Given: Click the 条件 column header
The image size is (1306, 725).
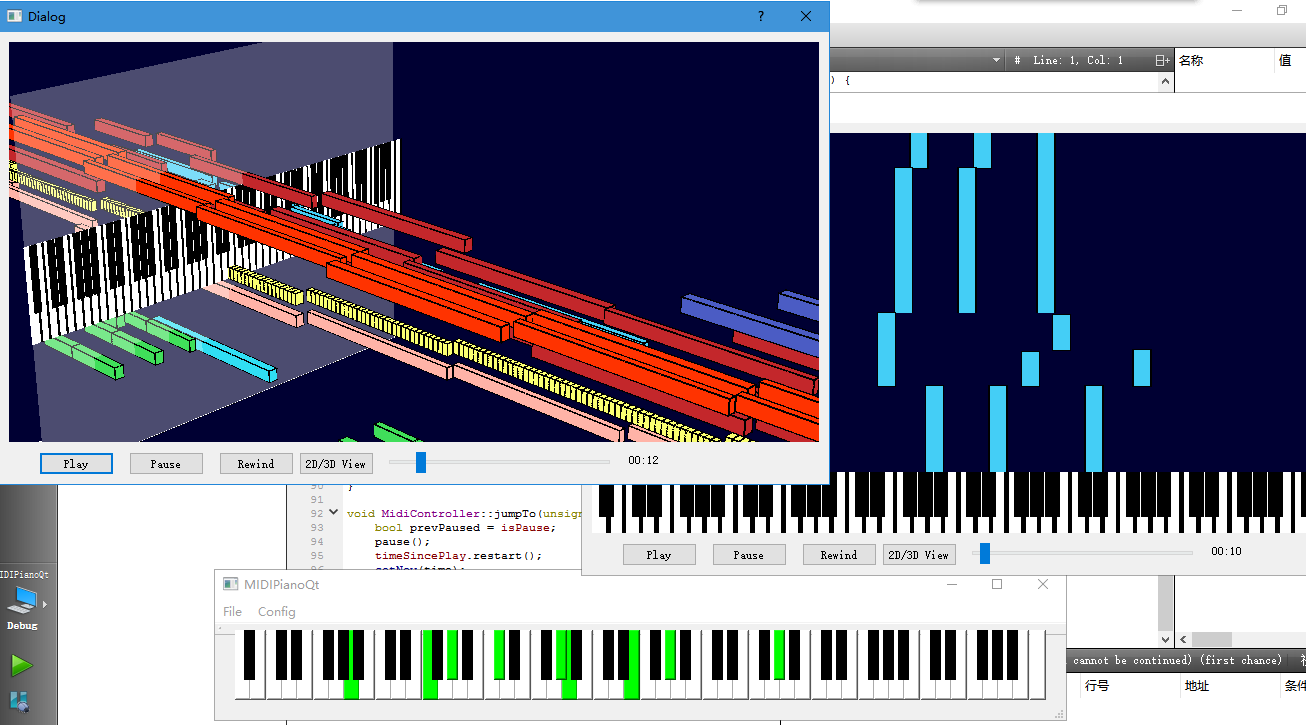Looking at the screenshot, I should coord(1295,686).
